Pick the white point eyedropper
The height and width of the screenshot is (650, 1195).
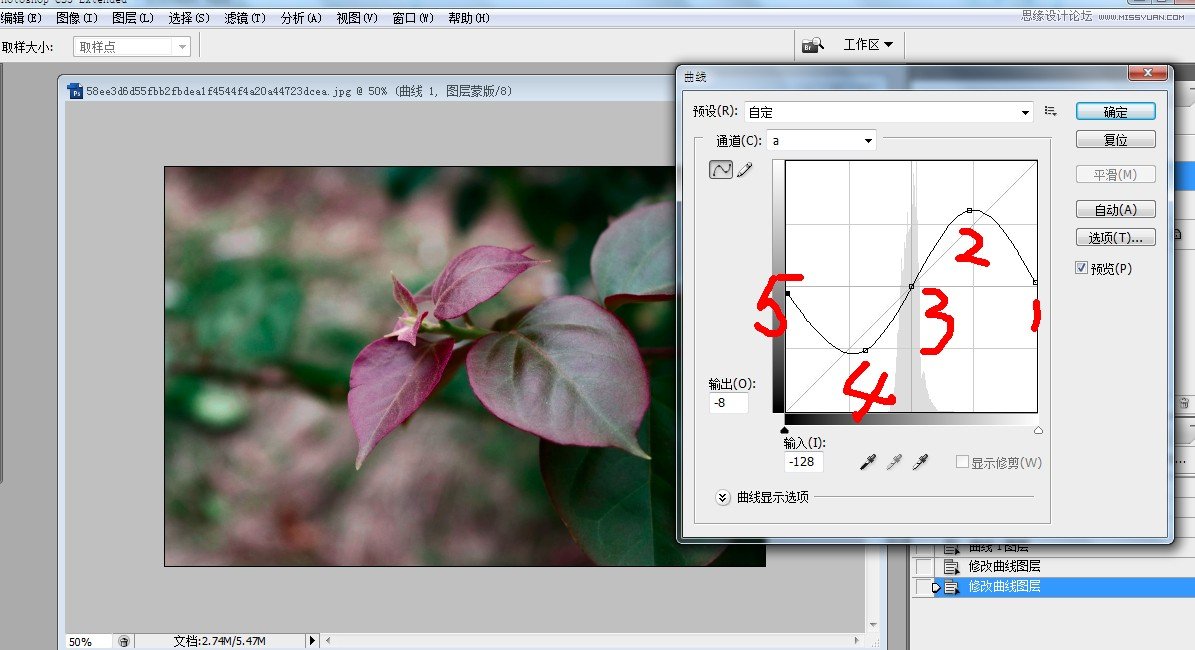click(x=921, y=462)
